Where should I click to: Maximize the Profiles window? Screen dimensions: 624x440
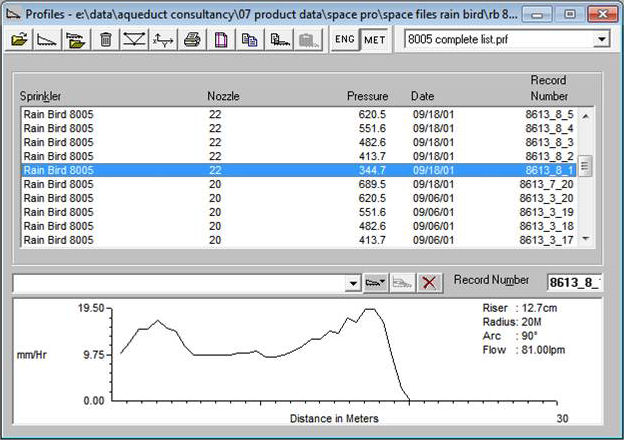point(569,15)
